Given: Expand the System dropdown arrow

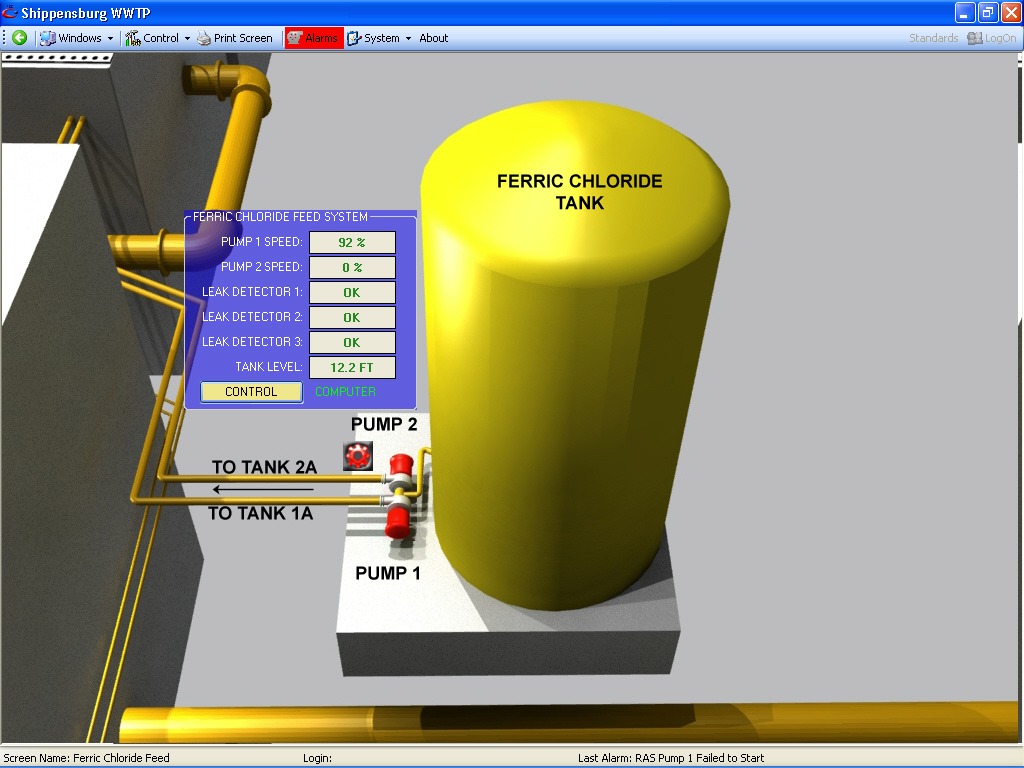Looking at the screenshot, I should (408, 39).
